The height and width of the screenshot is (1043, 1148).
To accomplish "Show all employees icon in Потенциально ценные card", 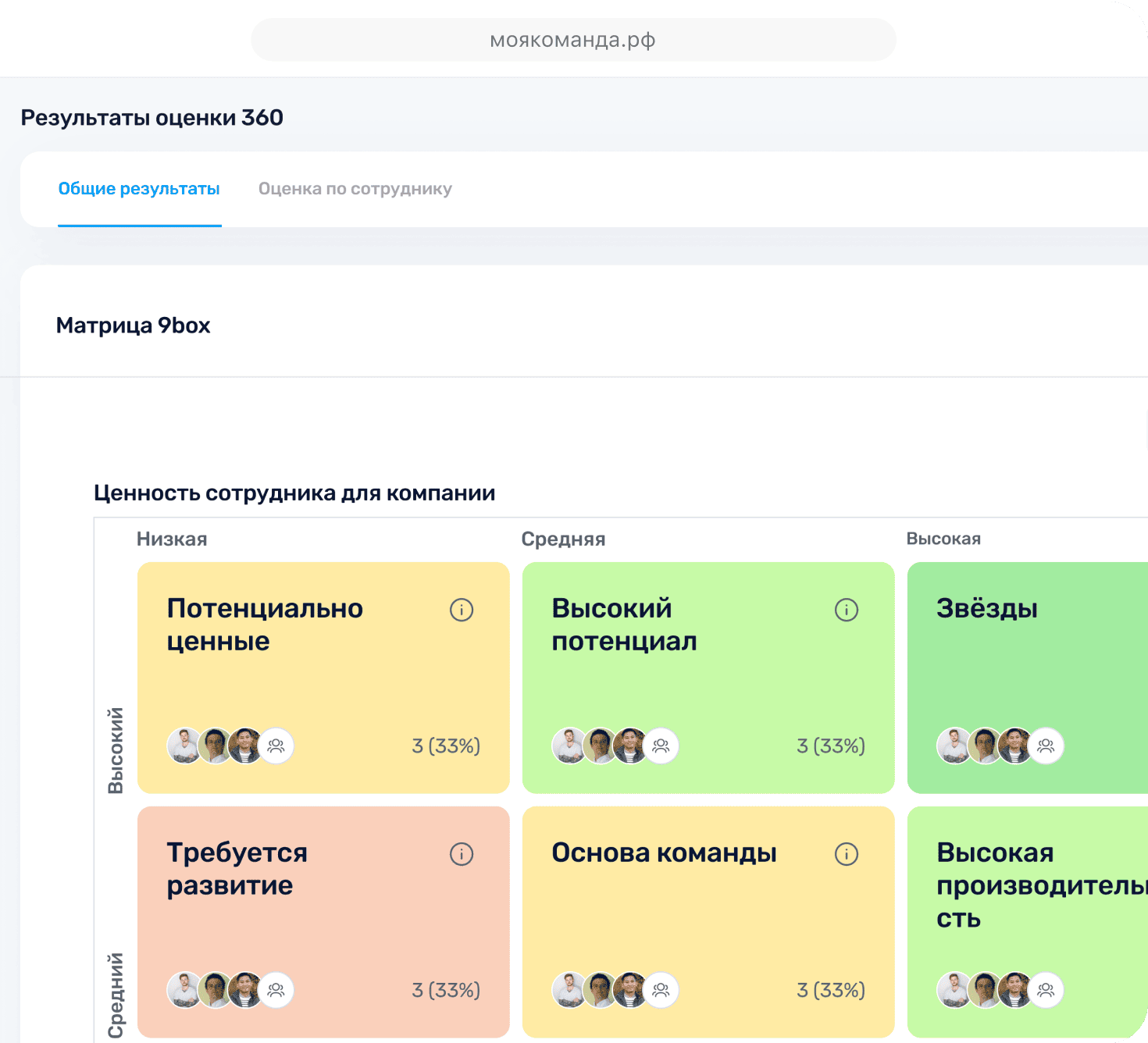I will 276,746.
